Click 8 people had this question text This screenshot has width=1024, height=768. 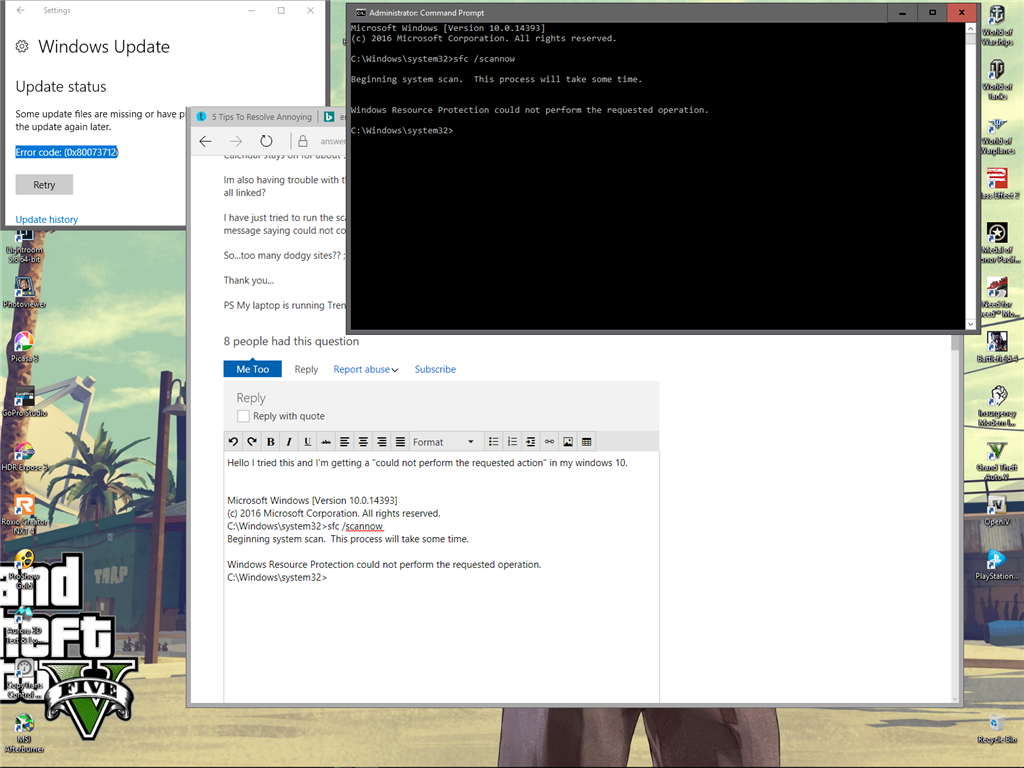tap(291, 341)
